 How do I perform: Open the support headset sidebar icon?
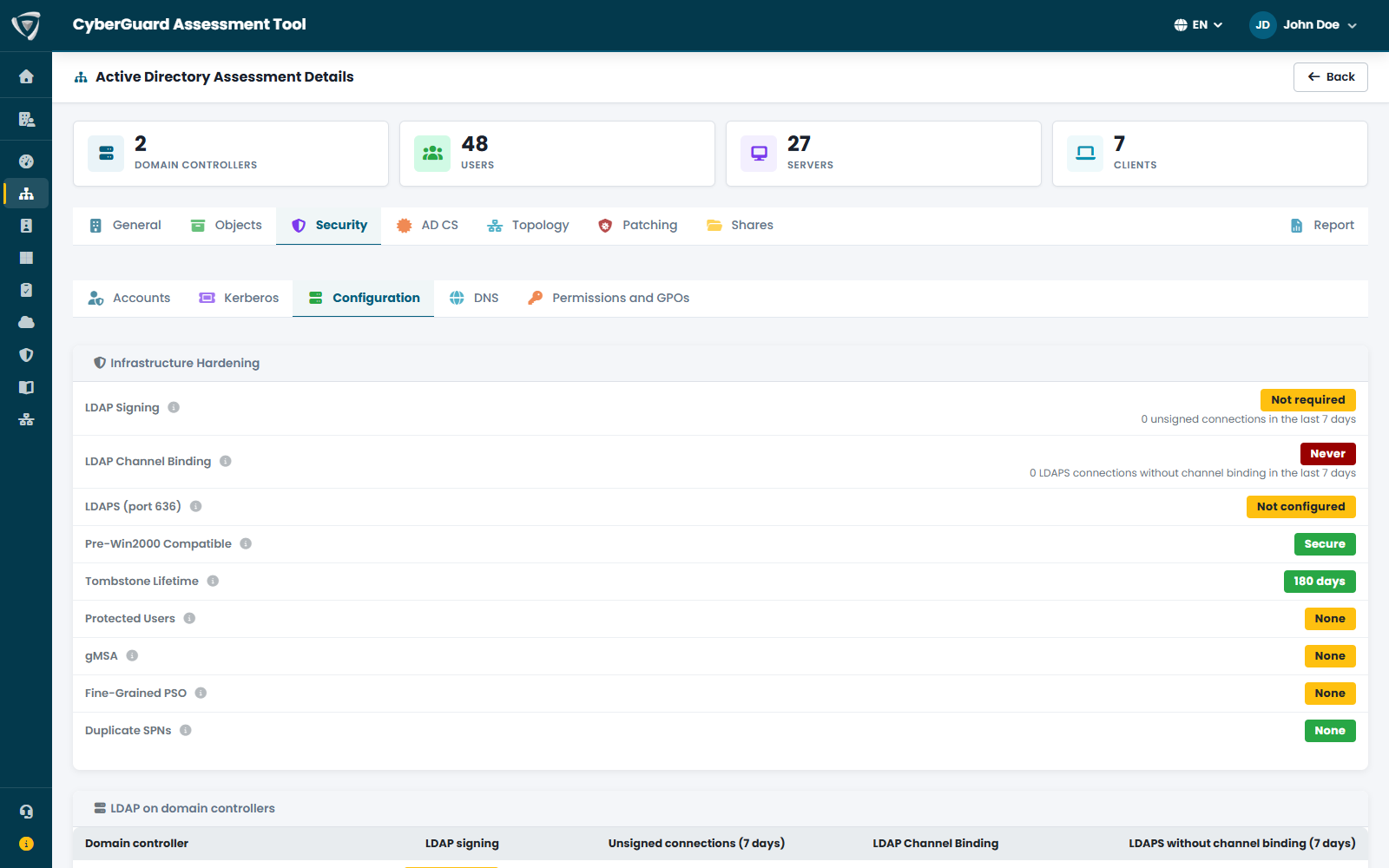pos(26,812)
